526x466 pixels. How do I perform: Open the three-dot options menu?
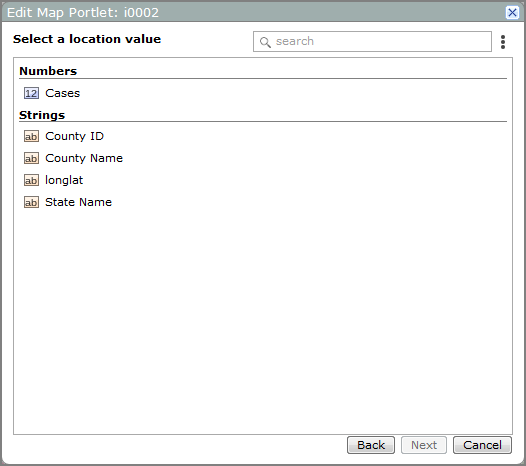pos(503,42)
